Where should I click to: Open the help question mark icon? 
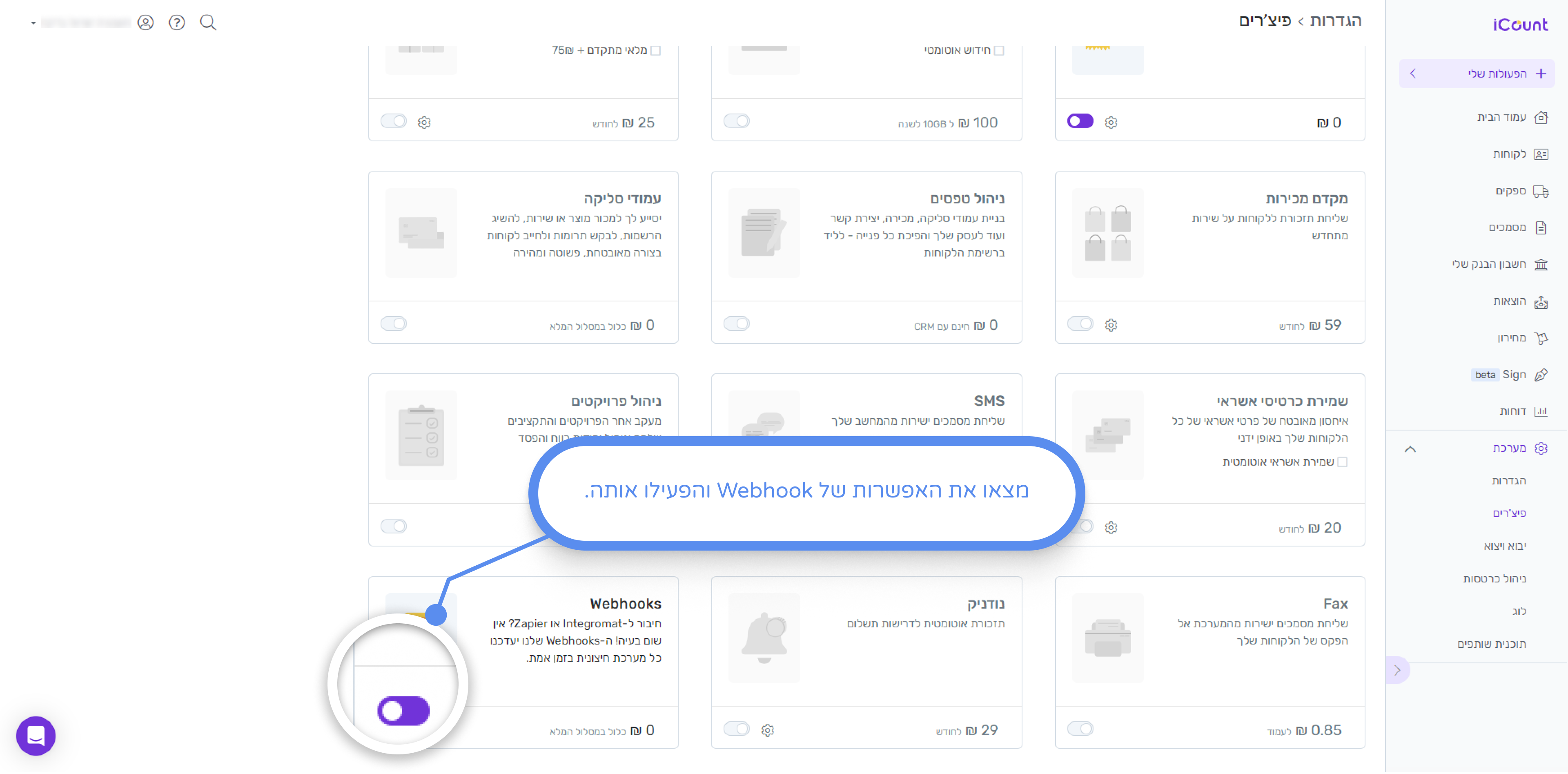(x=176, y=22)
